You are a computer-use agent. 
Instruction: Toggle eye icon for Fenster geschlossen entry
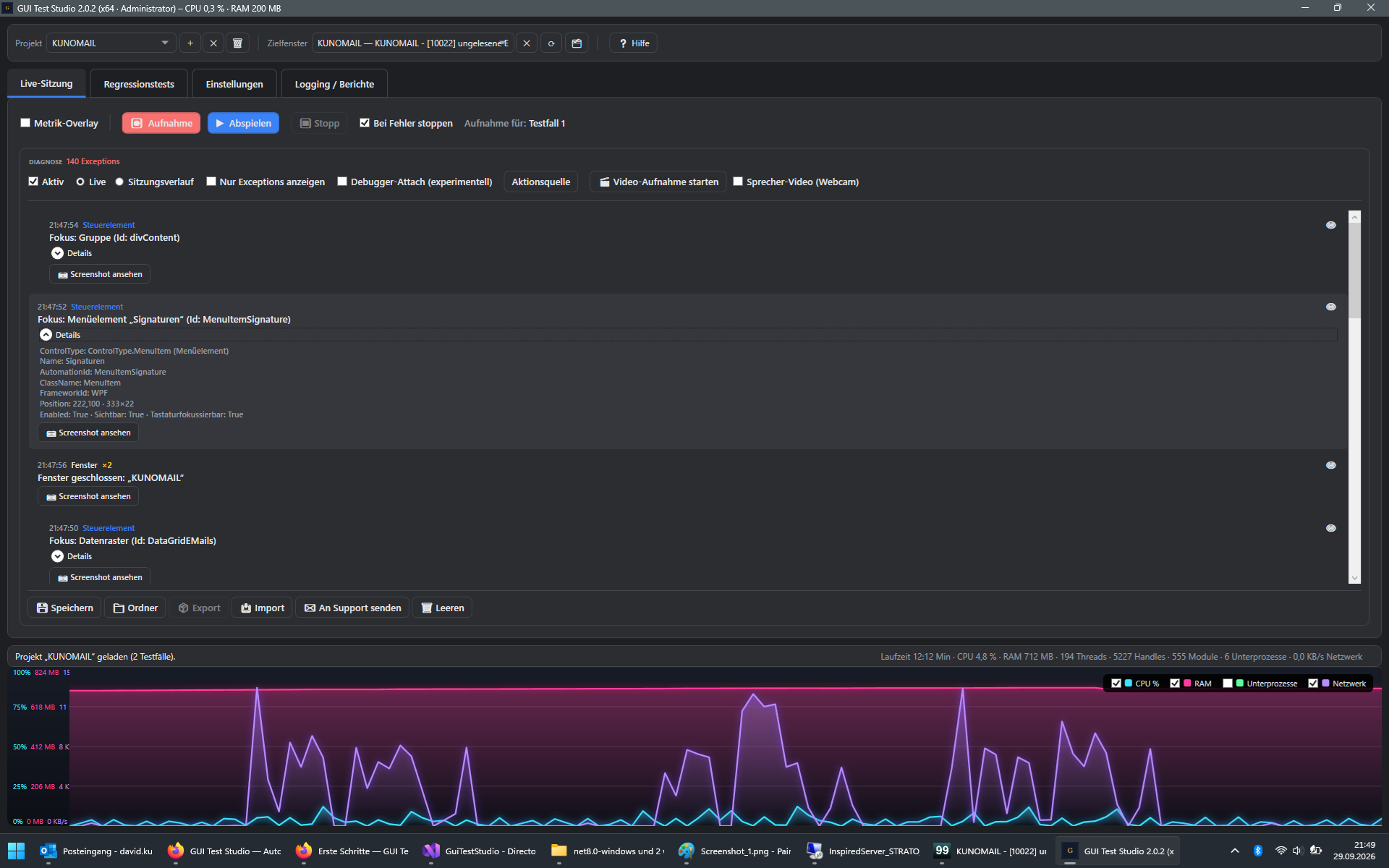click(1330, 465)
